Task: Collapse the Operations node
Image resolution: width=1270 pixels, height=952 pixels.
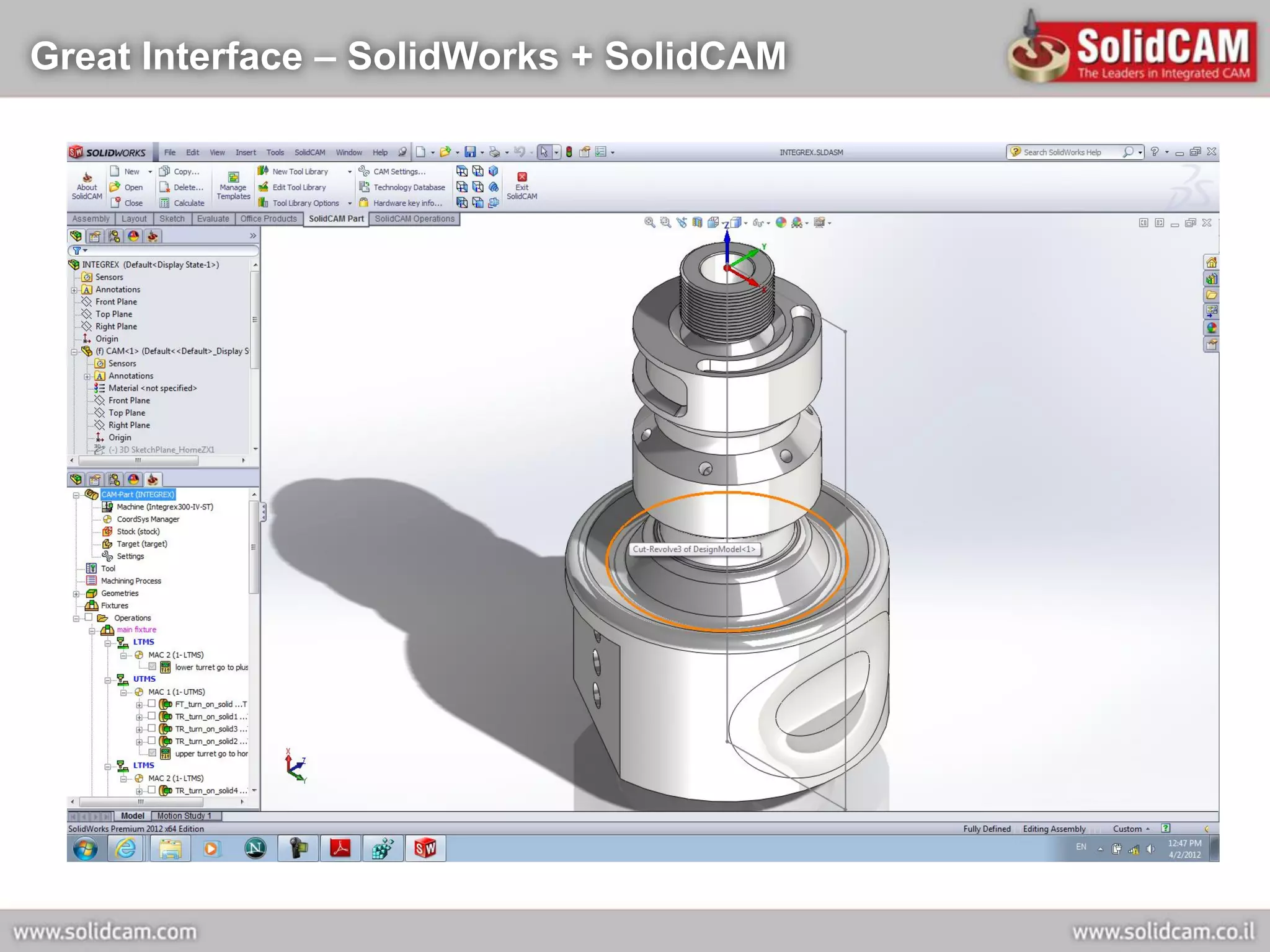Action: coord(76,618)
